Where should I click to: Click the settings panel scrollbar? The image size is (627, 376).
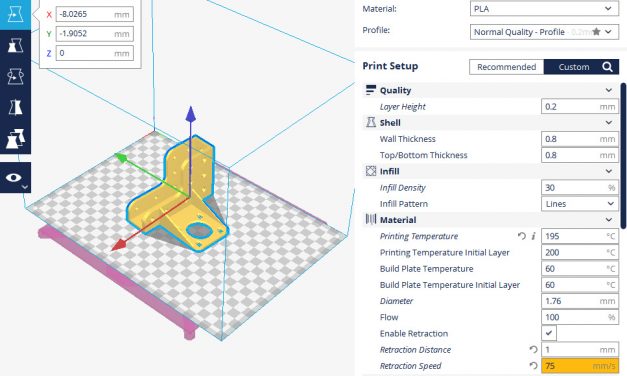point(623,156)
